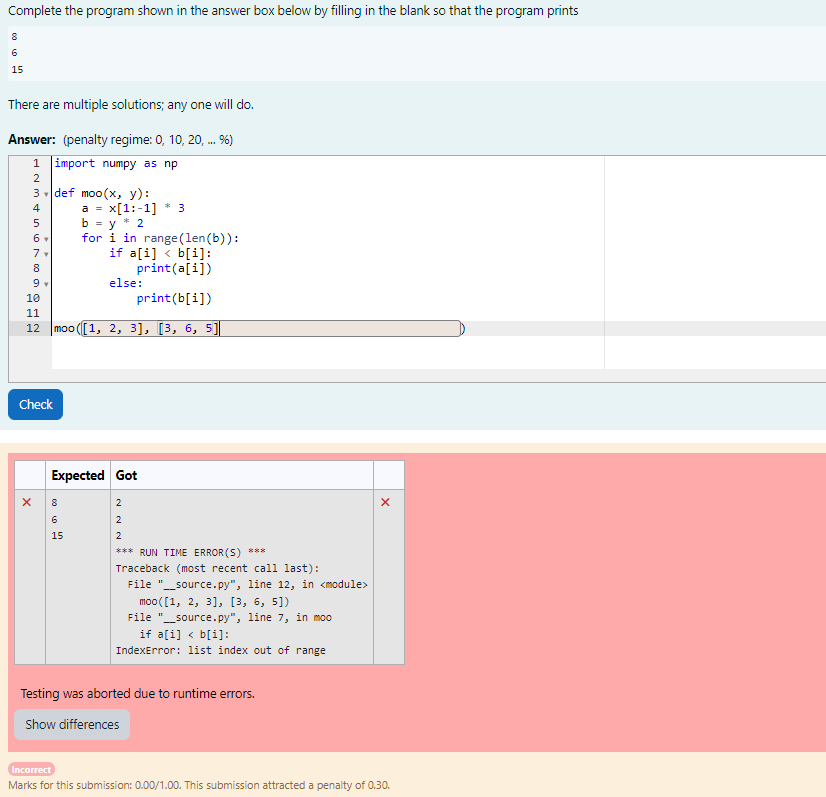
Task: Click the Check button
Action: point(35,404)
